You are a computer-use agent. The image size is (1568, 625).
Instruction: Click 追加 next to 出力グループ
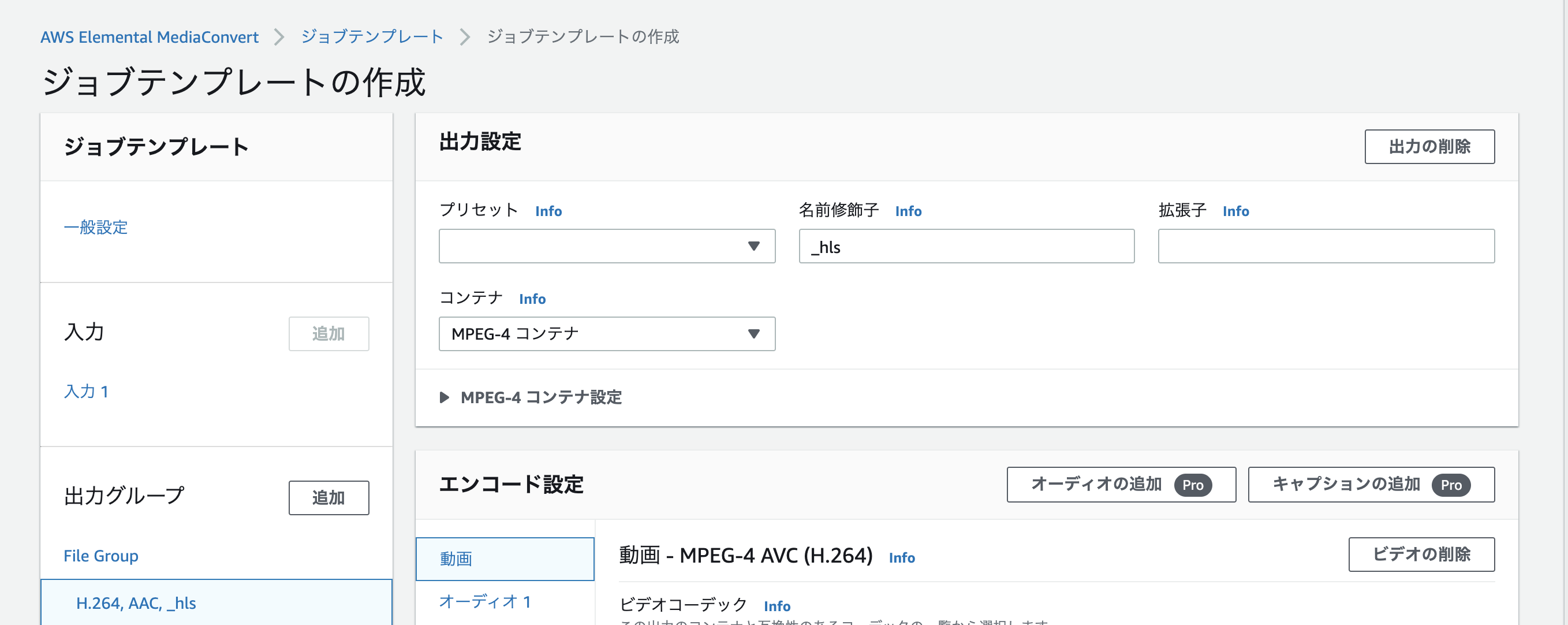pos(328,497)
